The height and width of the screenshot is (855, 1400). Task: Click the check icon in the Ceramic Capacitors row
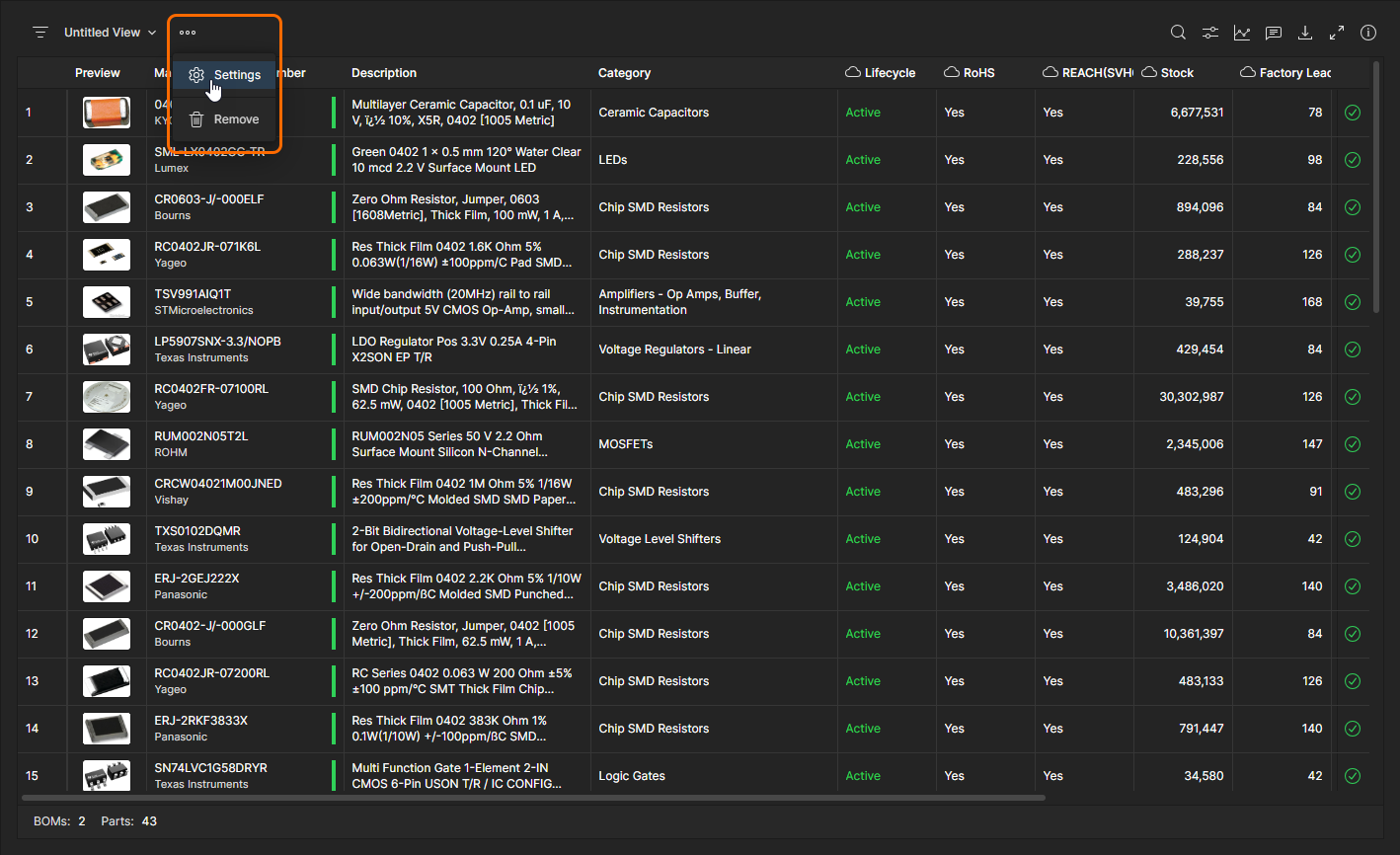[1353, 113]
